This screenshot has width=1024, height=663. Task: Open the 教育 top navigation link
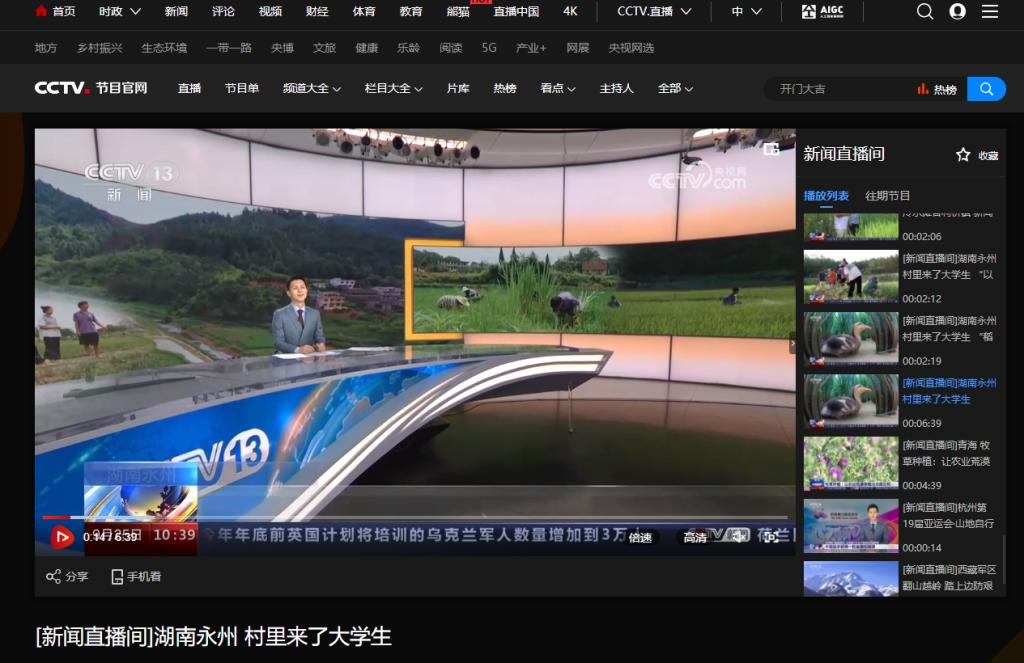coord(411,11)
